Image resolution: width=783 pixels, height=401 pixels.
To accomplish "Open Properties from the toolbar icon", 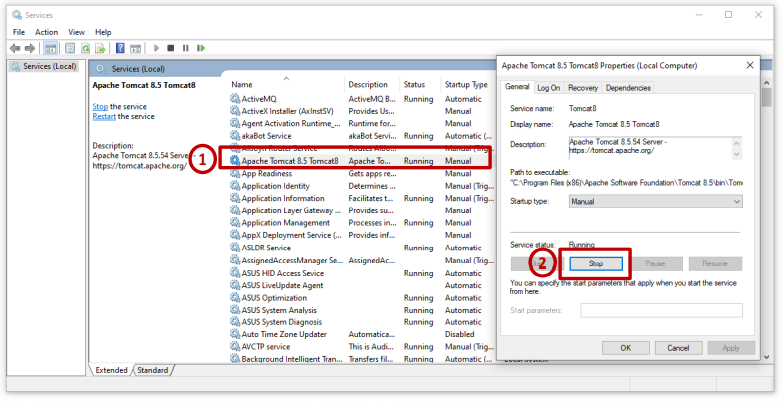I will 70,48.
